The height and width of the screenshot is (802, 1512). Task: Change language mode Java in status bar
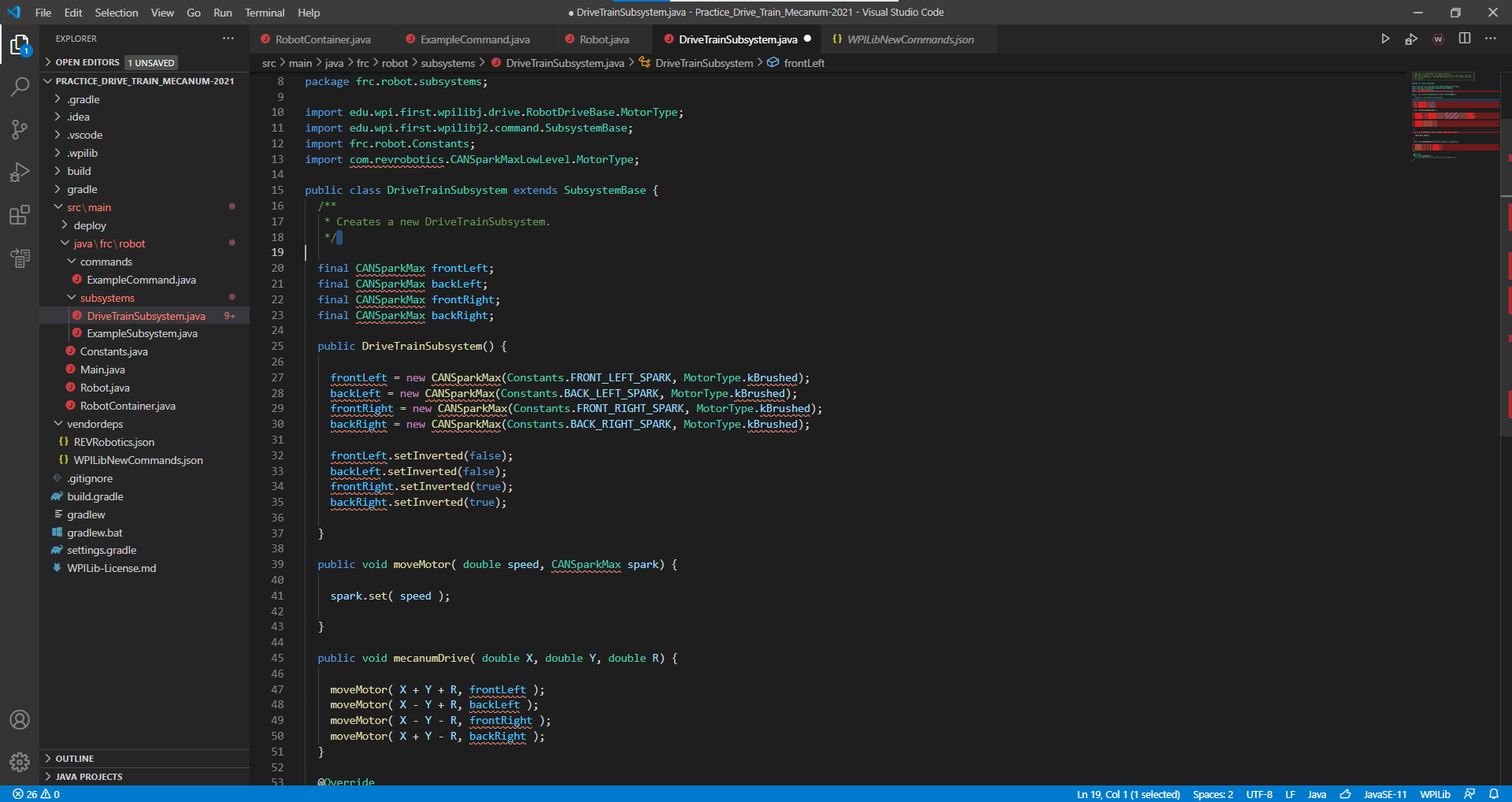point(1317,794)
